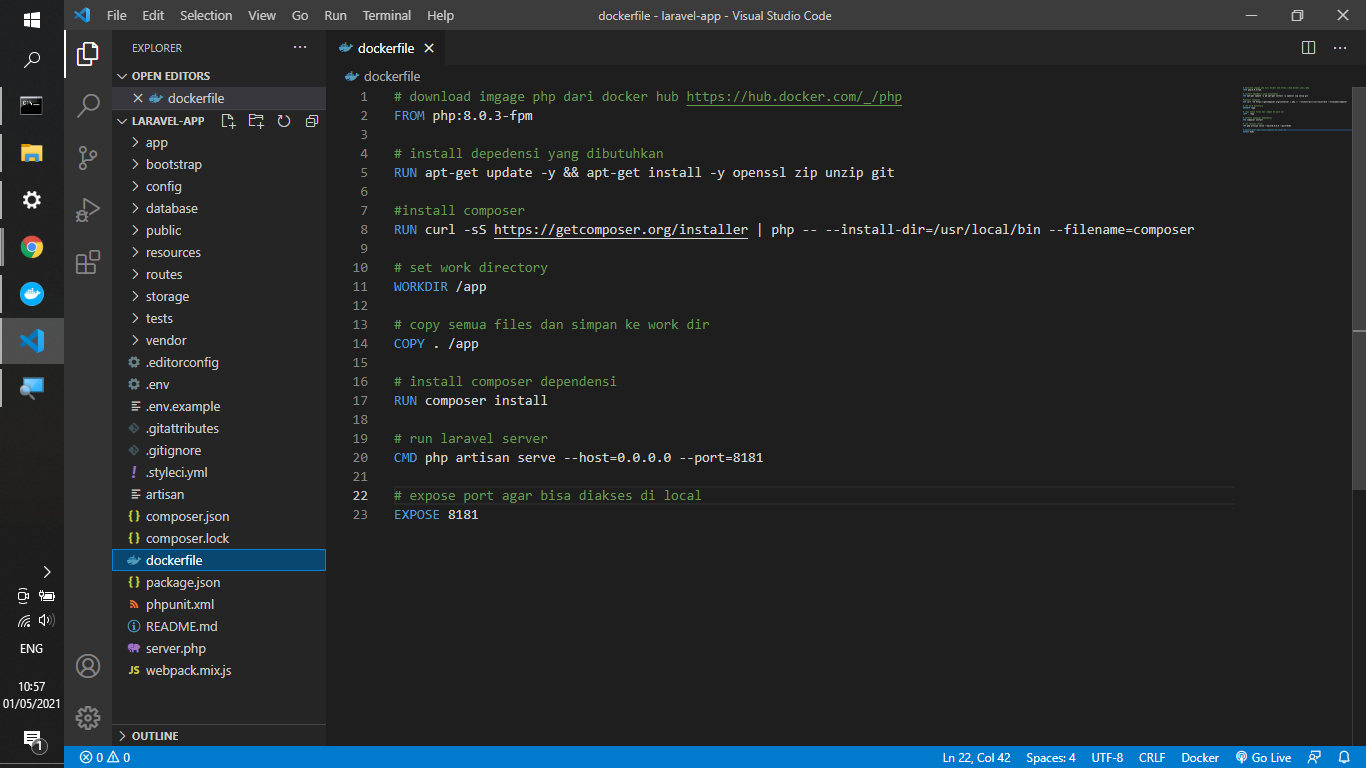Open the Accounts menu in activity bar
Image resolution: width=1366 pixels, height=768 pixels.
88,666
